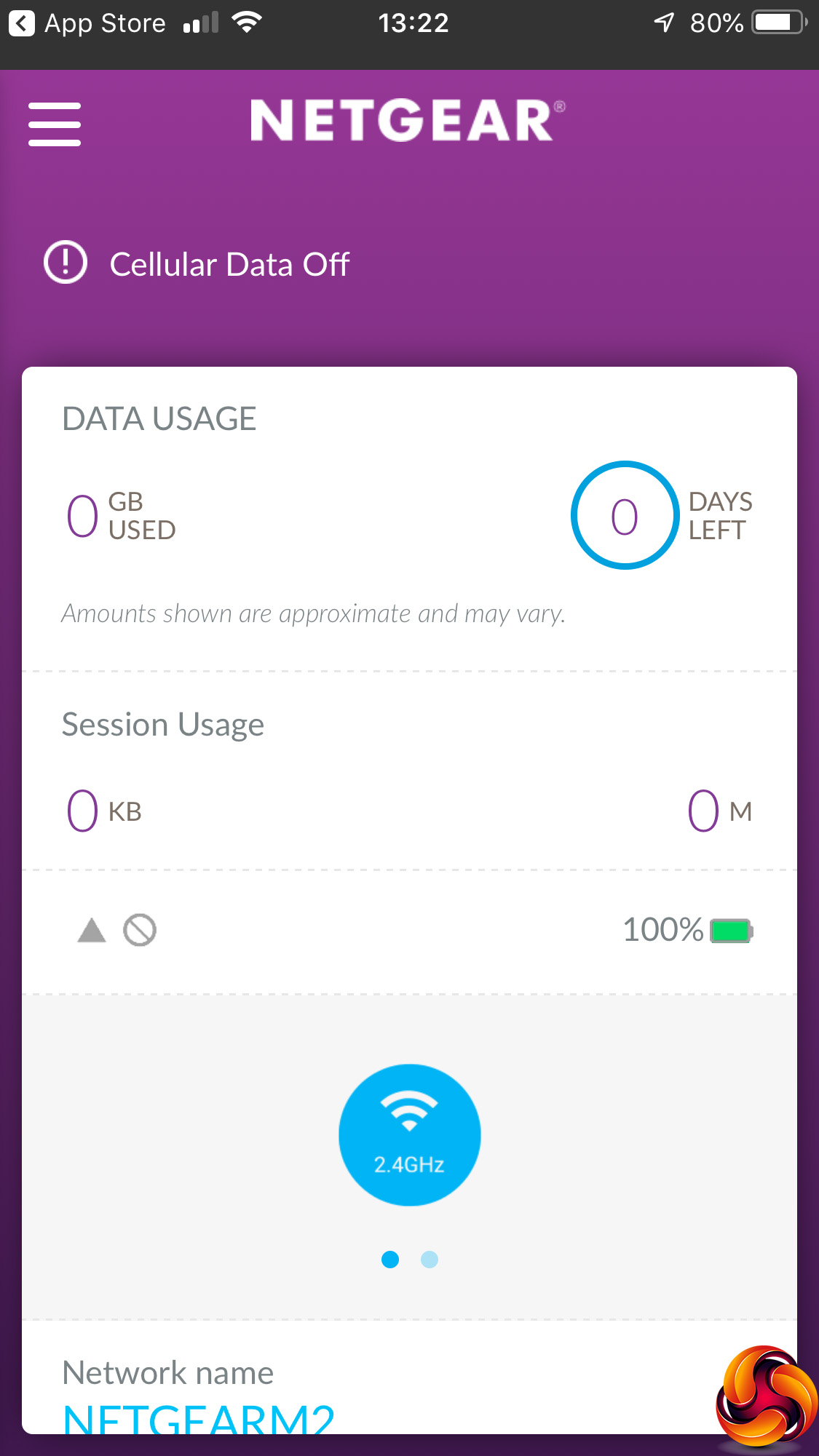Tap the Session Usage section title
This screenshot has width=819, height=1456.
[163, 725]
